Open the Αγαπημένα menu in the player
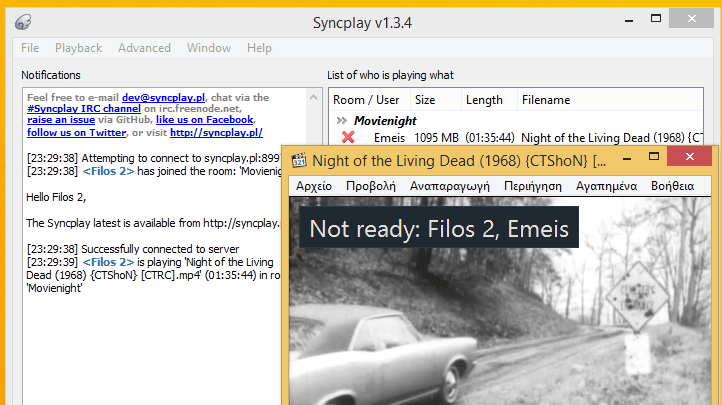Image resolution: width=722 pixels, height=405 pixels. [606, 186]
